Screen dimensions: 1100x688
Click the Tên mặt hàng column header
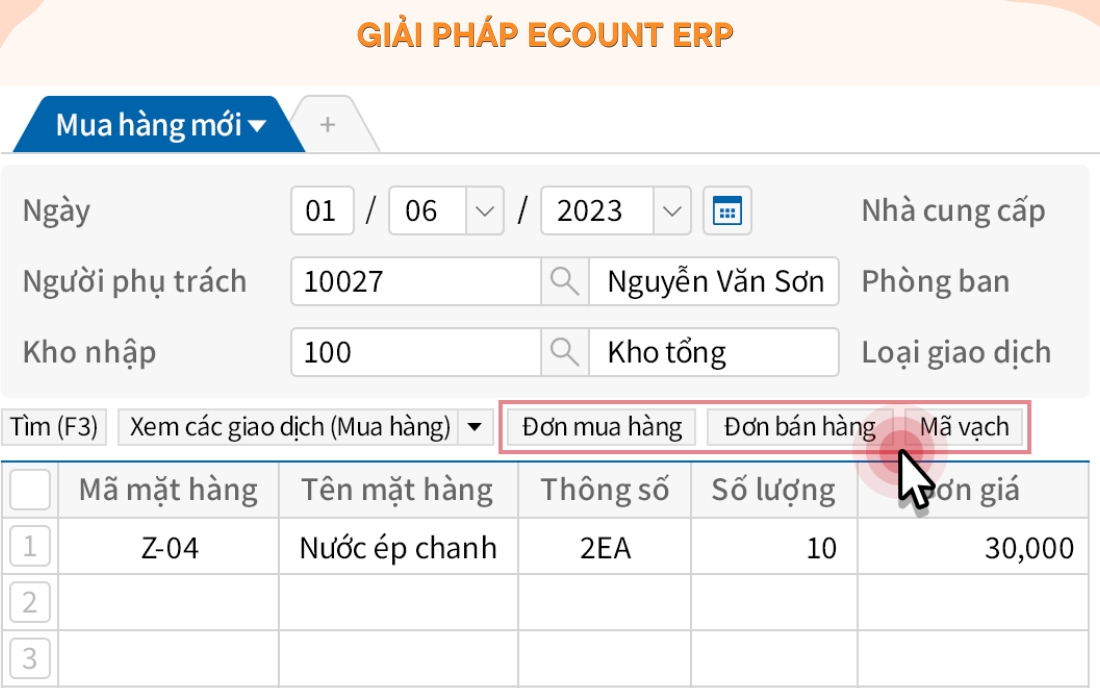398,490
